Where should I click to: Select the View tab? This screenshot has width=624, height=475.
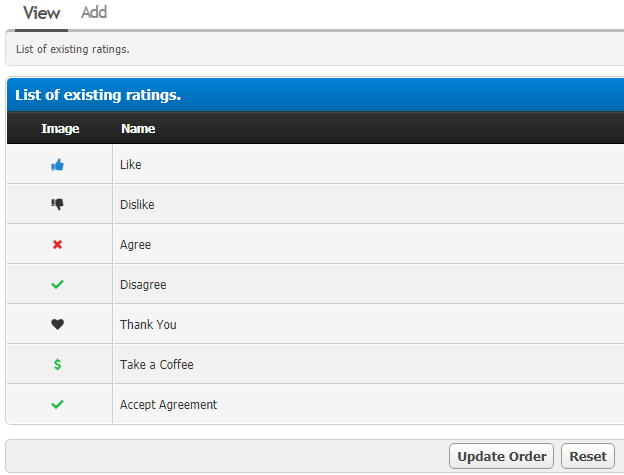(x=41, y=13)
